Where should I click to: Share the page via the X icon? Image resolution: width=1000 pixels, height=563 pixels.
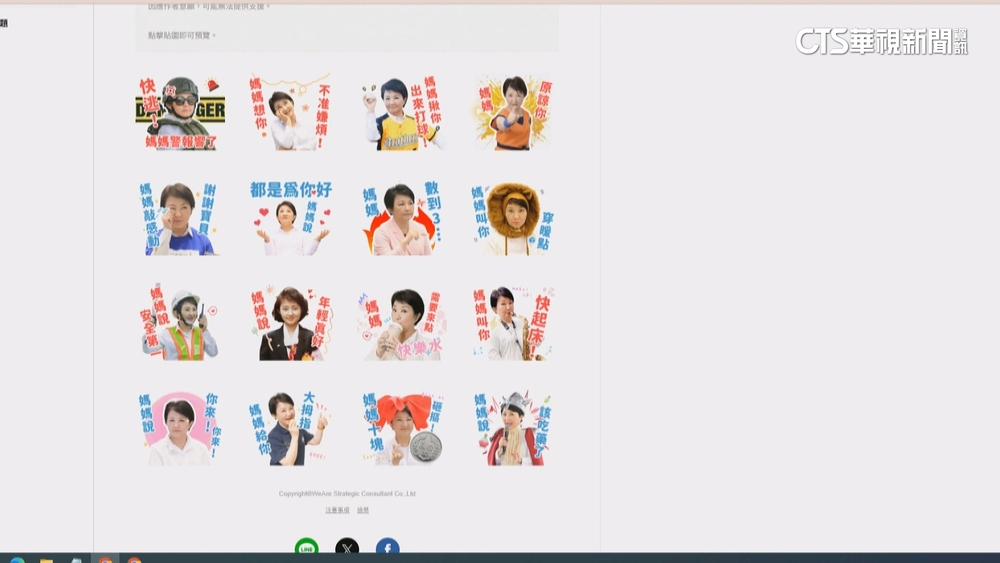pos(347,548)
